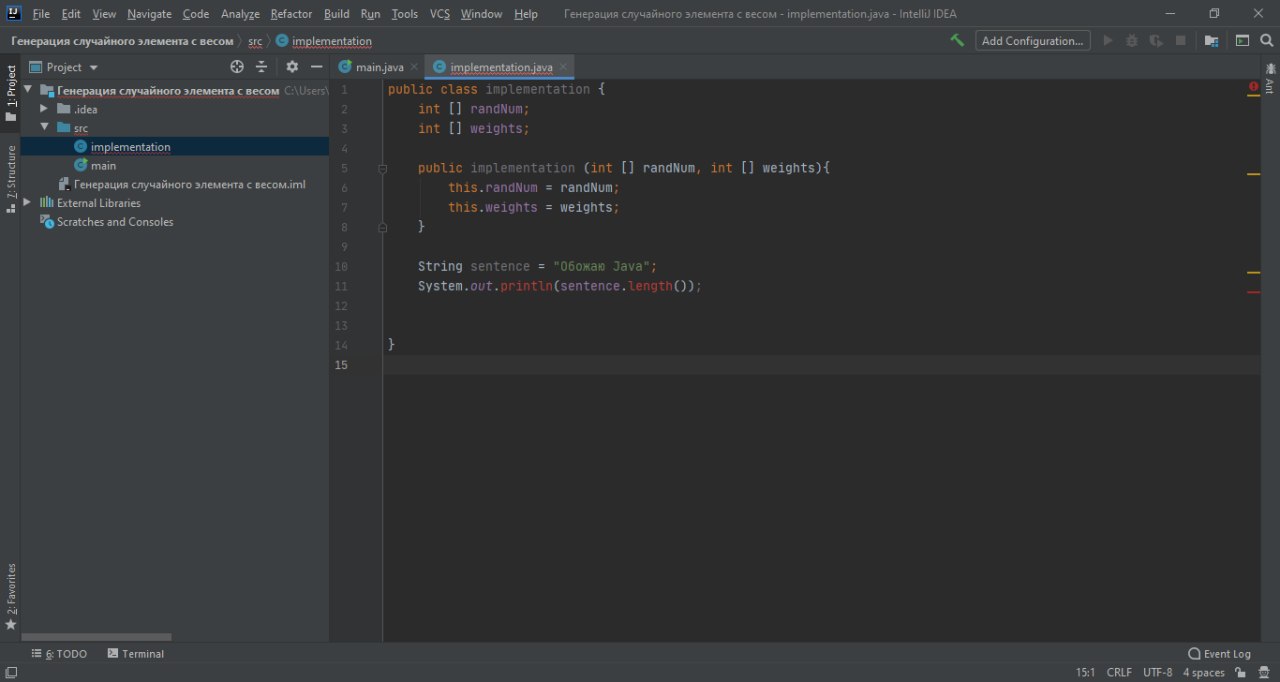Toggle the Terminal tool window
Image resolution: width=1280 pixels, height=682 pixels.
pyautogui.click(x=135, y=654)
